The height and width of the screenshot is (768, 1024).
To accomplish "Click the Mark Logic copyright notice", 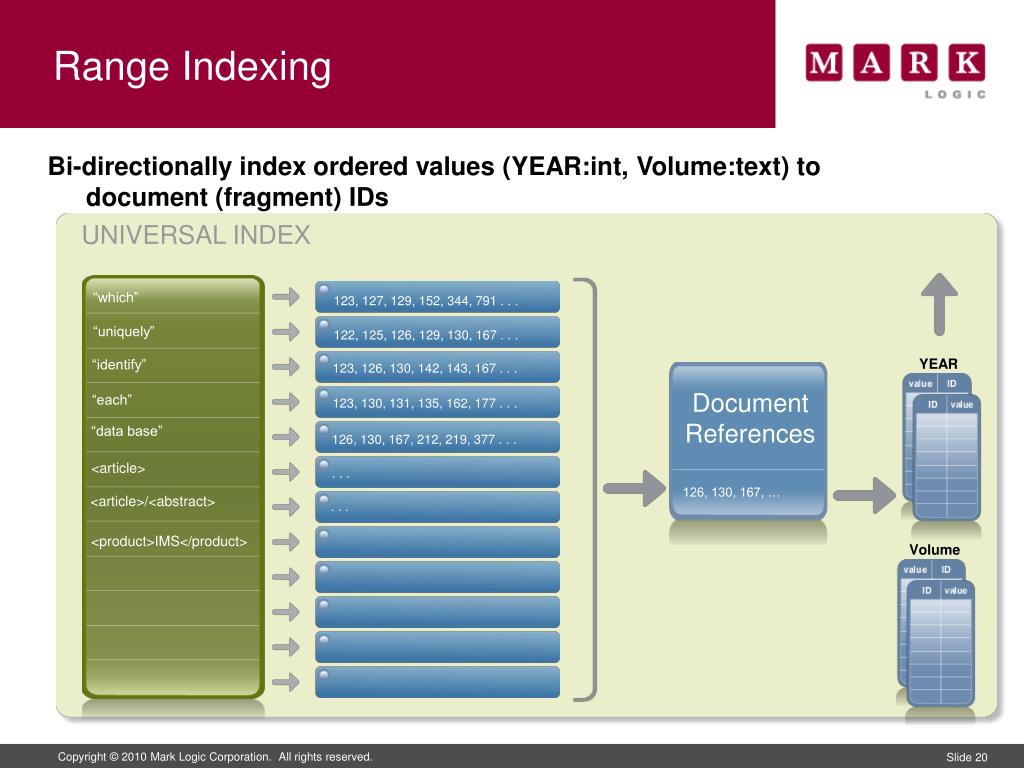I will point(215,757).
